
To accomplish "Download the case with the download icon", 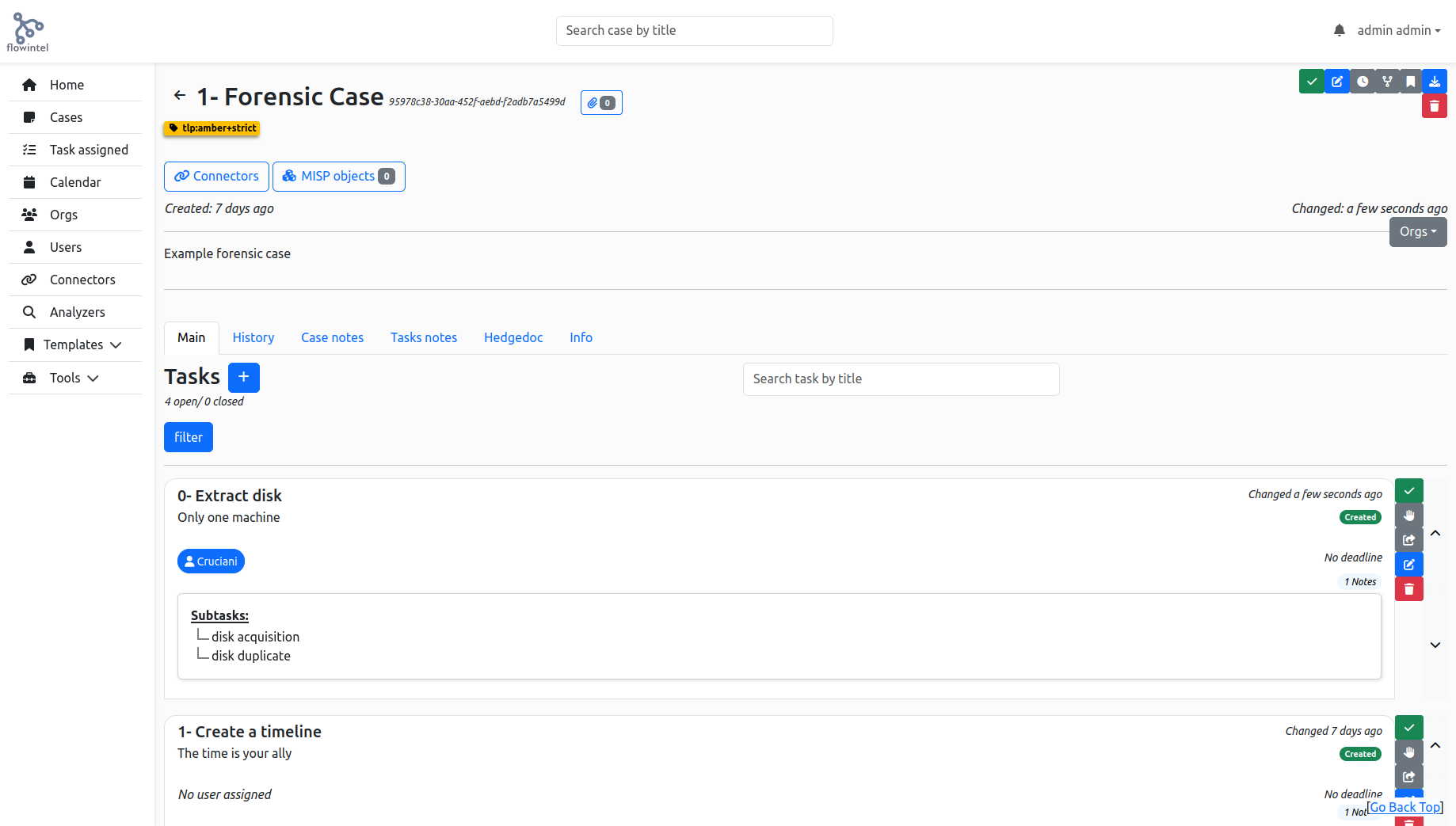I will (1435, 82).
